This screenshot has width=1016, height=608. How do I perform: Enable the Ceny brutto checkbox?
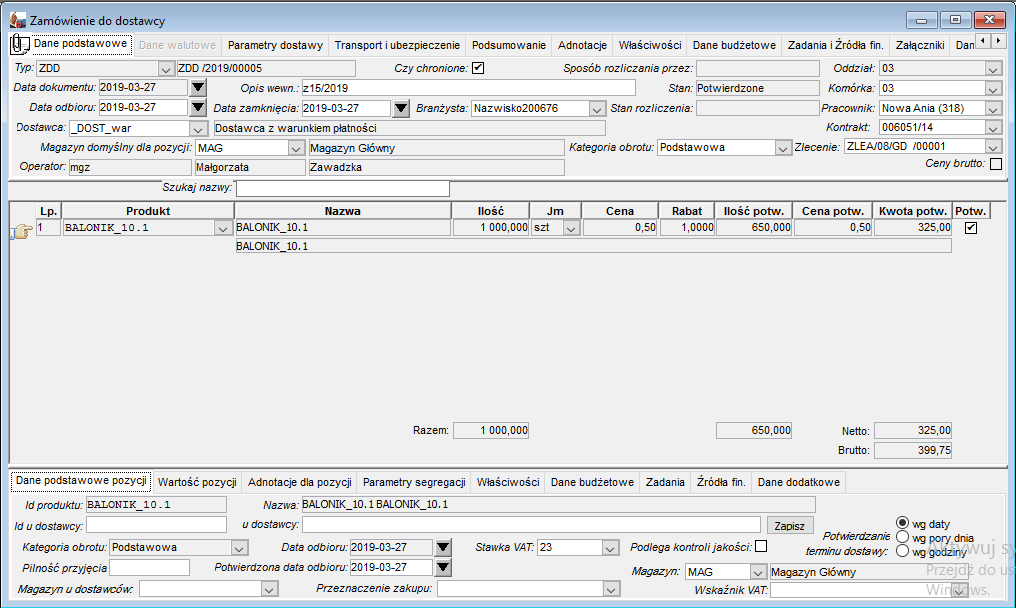pyautogui.click(x=996, y=164)
